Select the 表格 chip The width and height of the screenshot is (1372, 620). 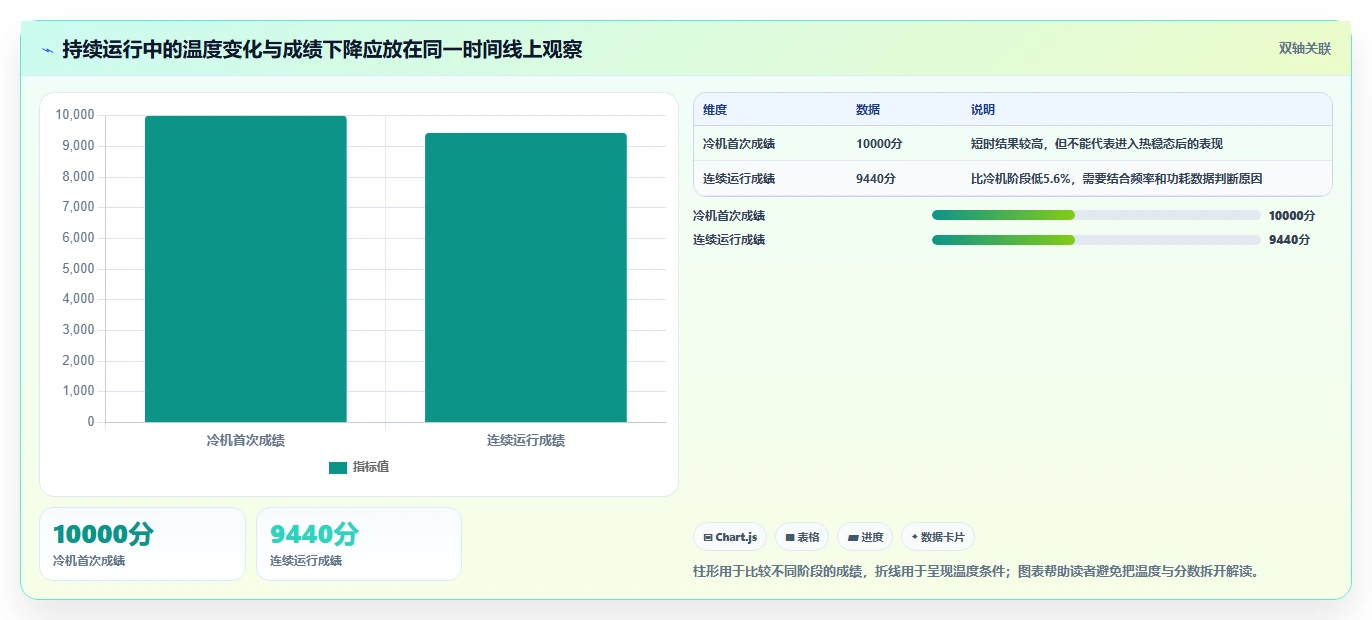[x=802, y=537]
